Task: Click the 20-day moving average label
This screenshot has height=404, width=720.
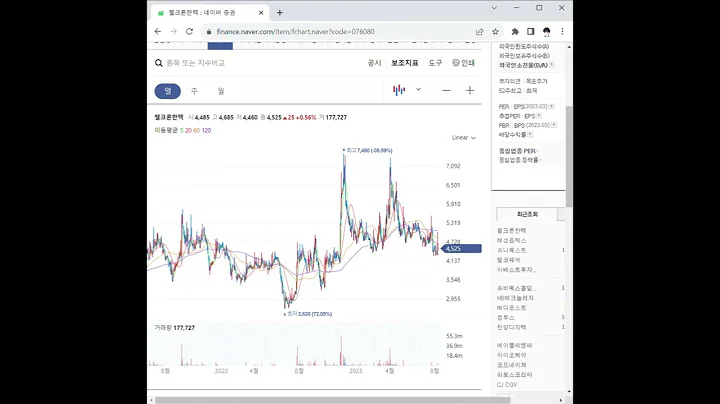Action: [188, 130]
